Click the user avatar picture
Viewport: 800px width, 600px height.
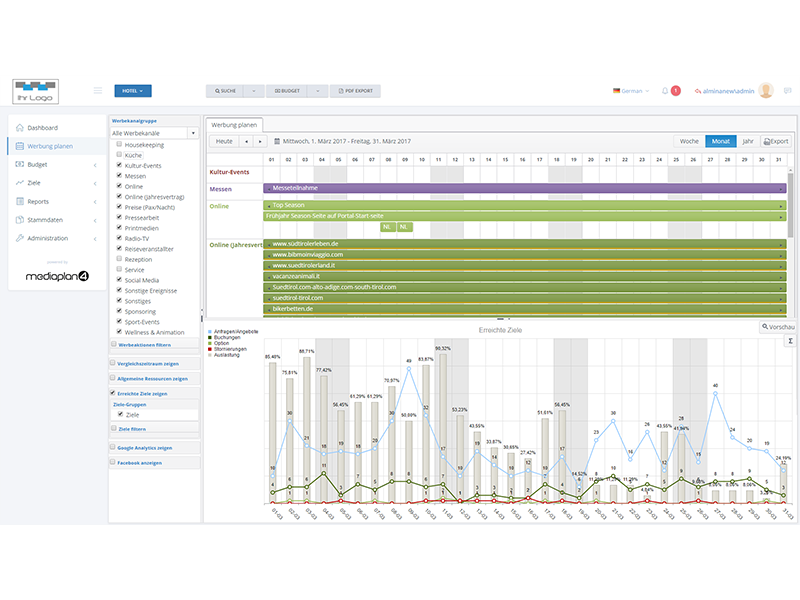coord(766,91)
